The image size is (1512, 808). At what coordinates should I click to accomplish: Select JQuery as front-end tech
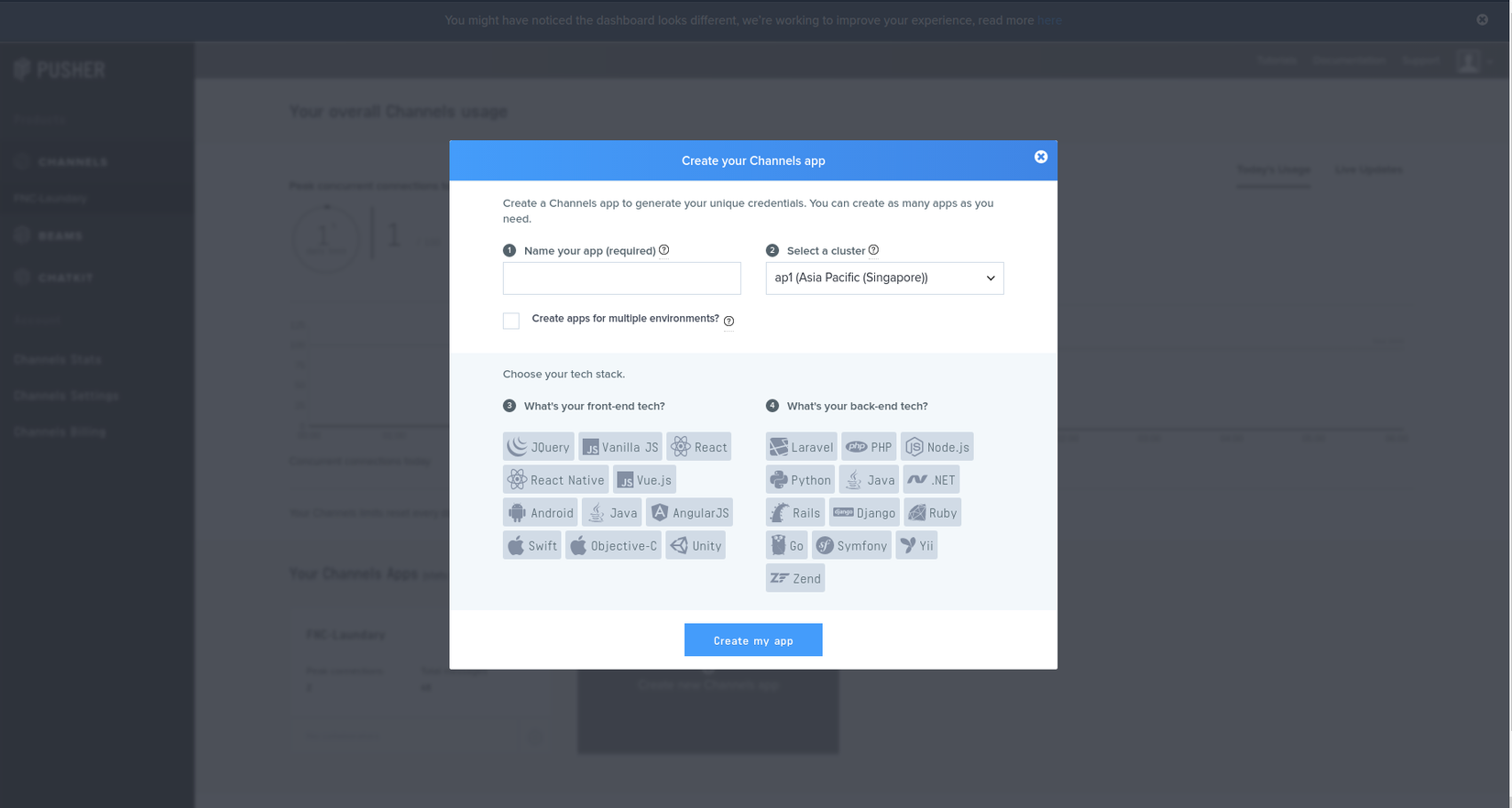pyautogui.click(x=539, y=446)
